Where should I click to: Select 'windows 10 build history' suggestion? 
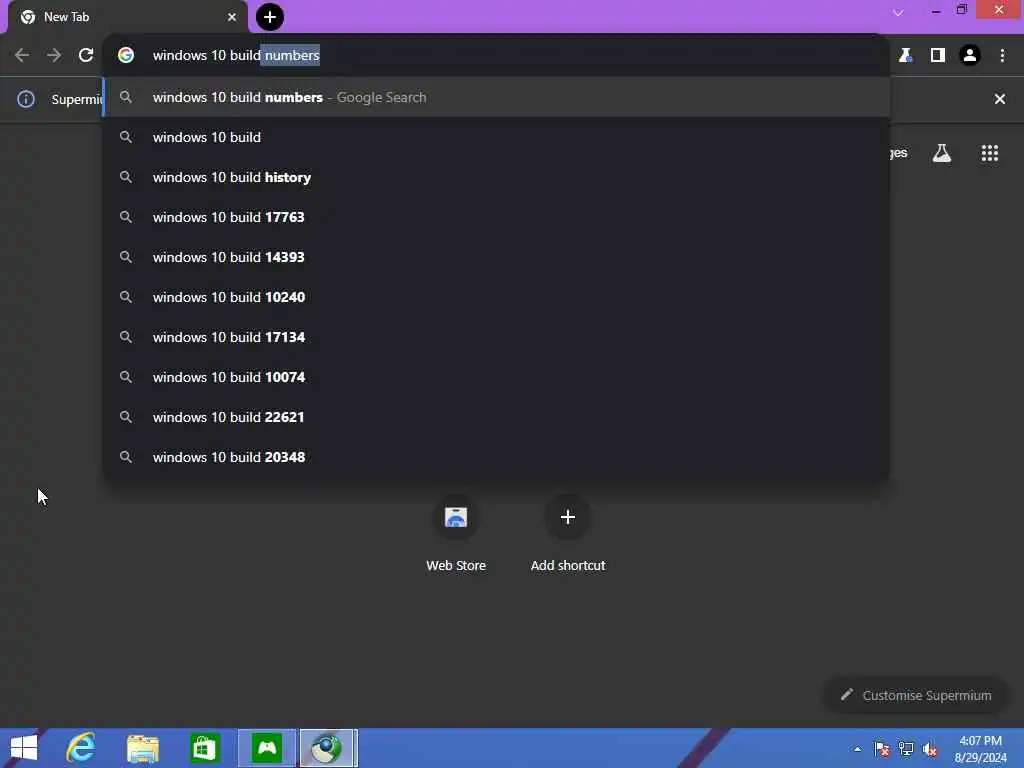point(496,177)
